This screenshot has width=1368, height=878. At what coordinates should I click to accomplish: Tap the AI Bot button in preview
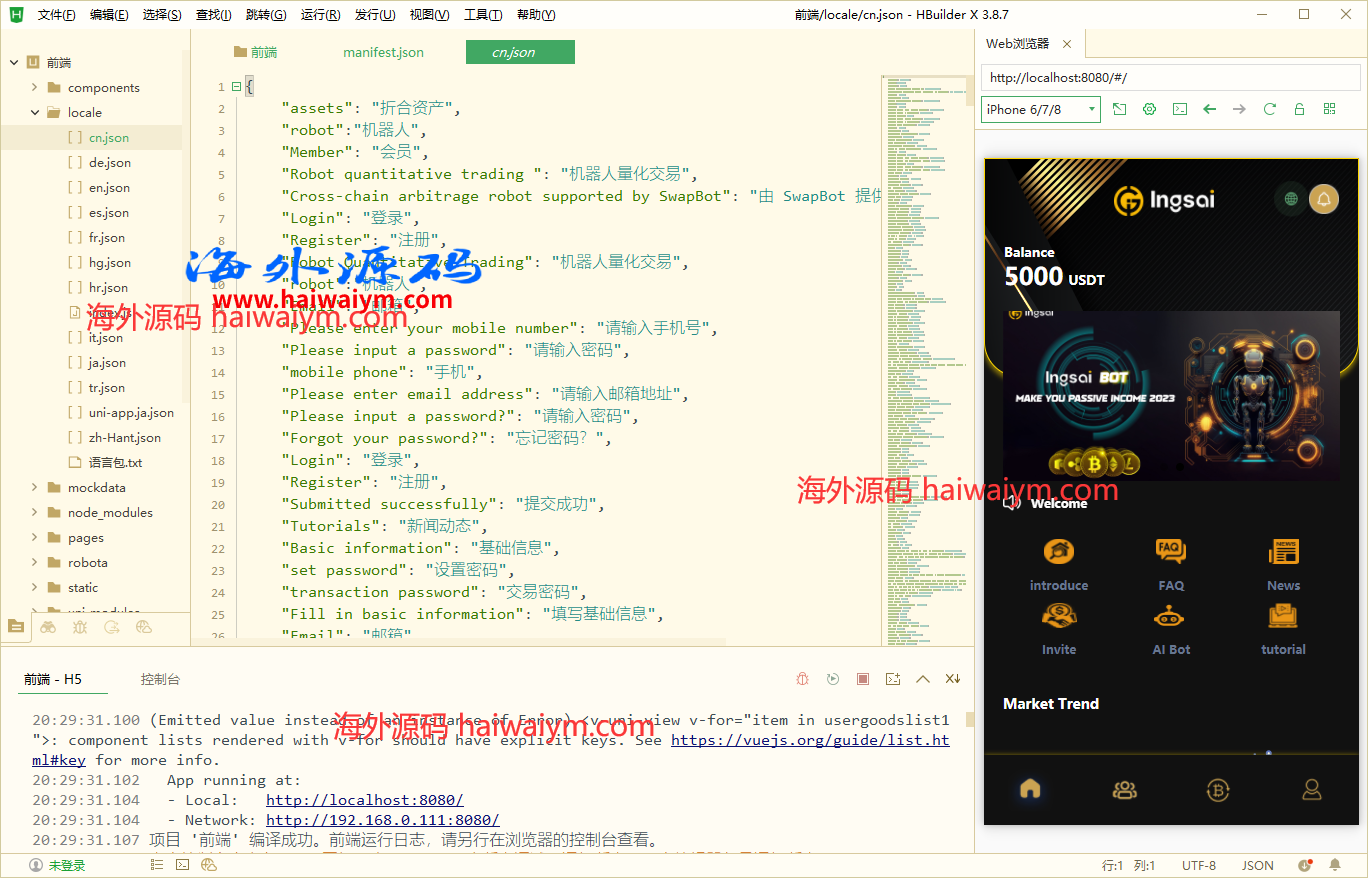coord(1171,630)
